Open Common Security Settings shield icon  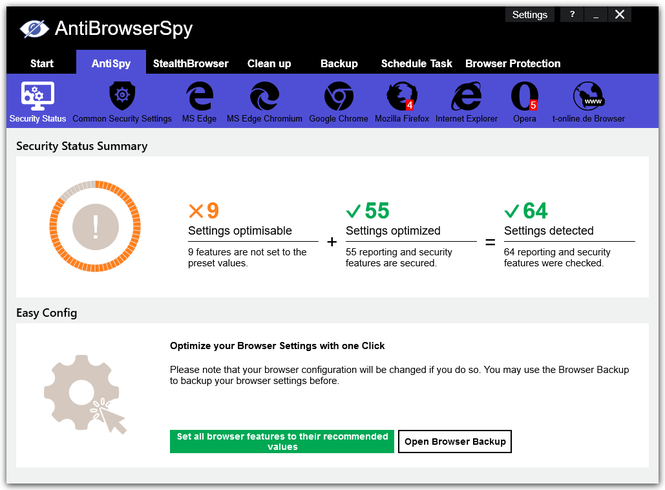(122, 96)
